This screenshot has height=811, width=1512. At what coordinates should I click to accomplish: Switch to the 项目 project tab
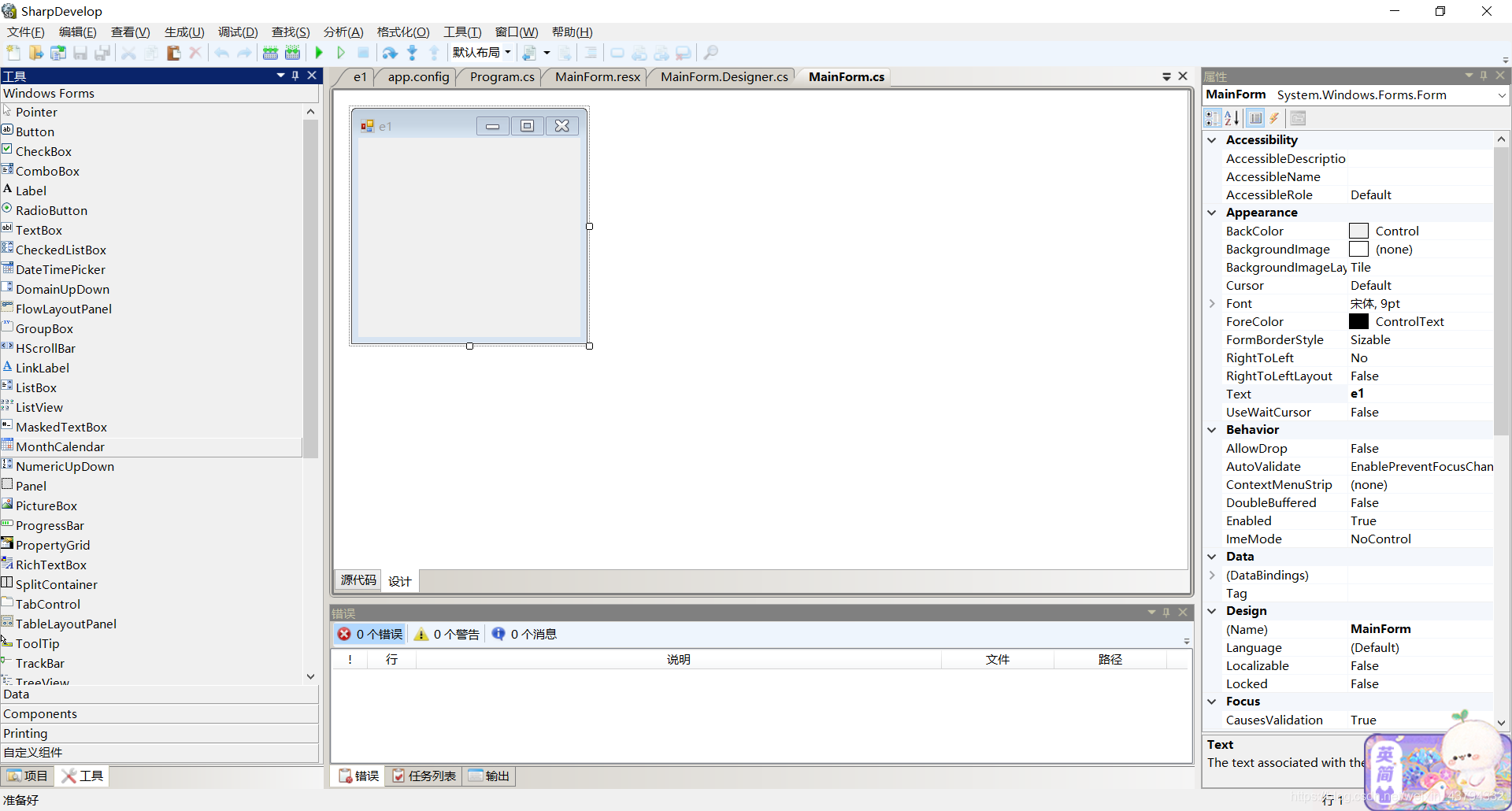tap(28, 776)
